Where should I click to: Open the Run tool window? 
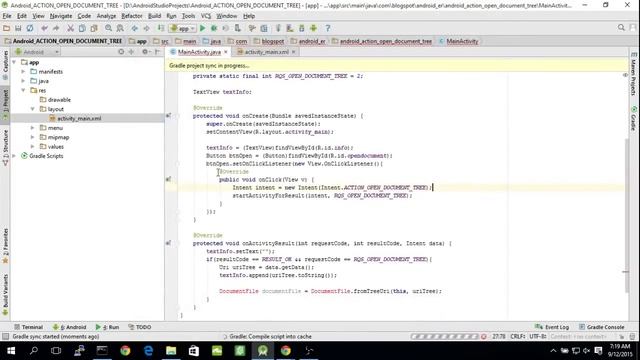[107, 327]
